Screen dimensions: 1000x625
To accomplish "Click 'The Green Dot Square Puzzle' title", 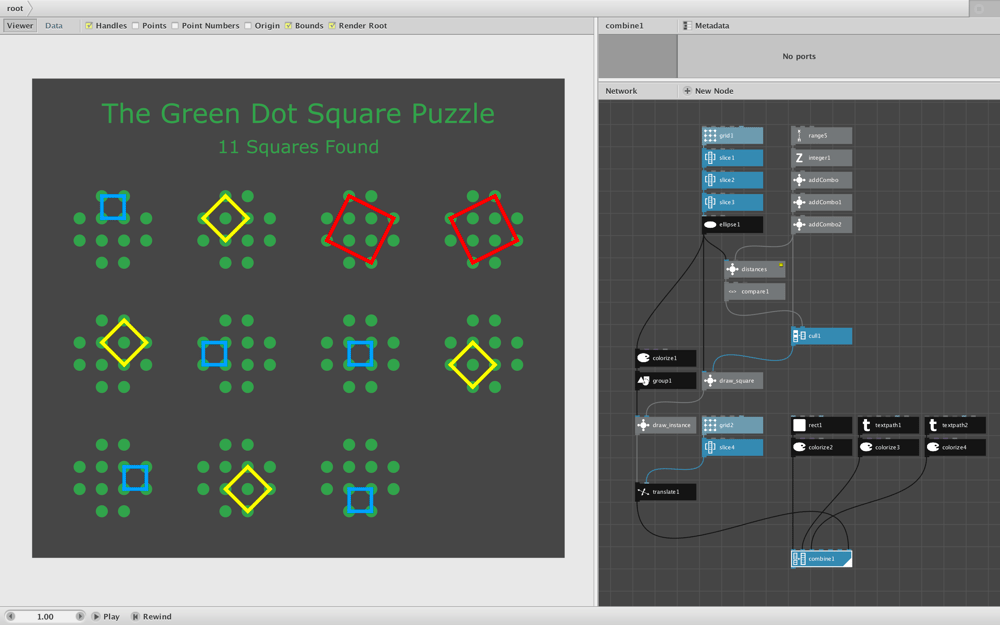I will 298,114.
